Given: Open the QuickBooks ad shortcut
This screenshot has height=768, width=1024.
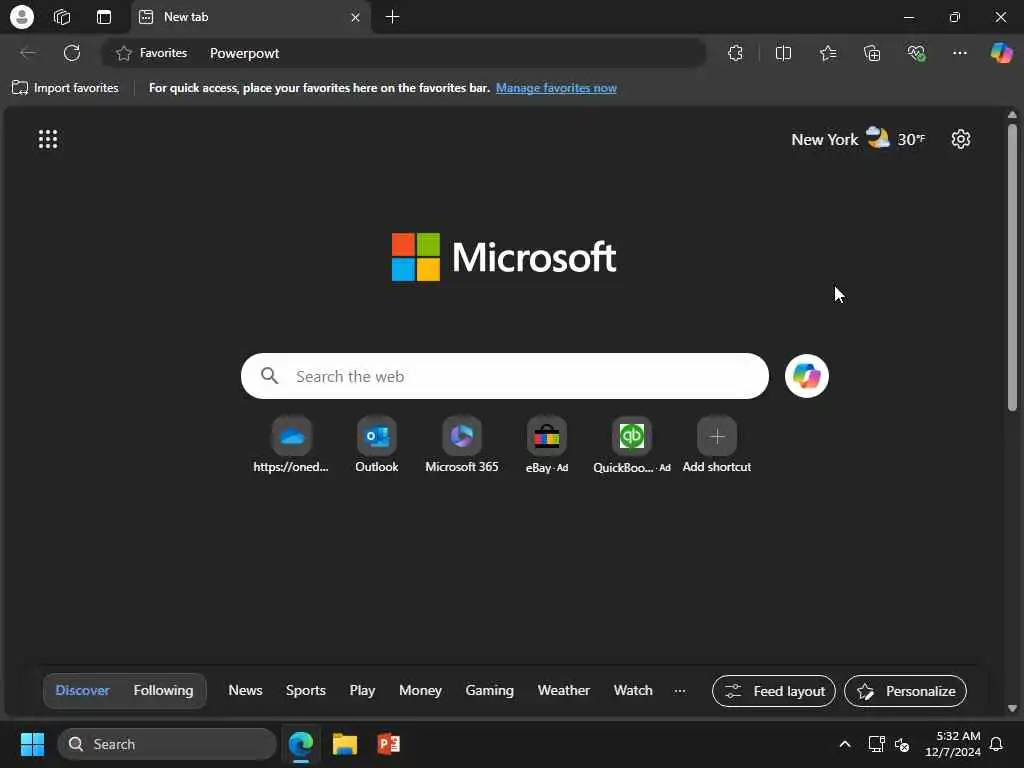Looking at the screenshot, I should (632, 445).
